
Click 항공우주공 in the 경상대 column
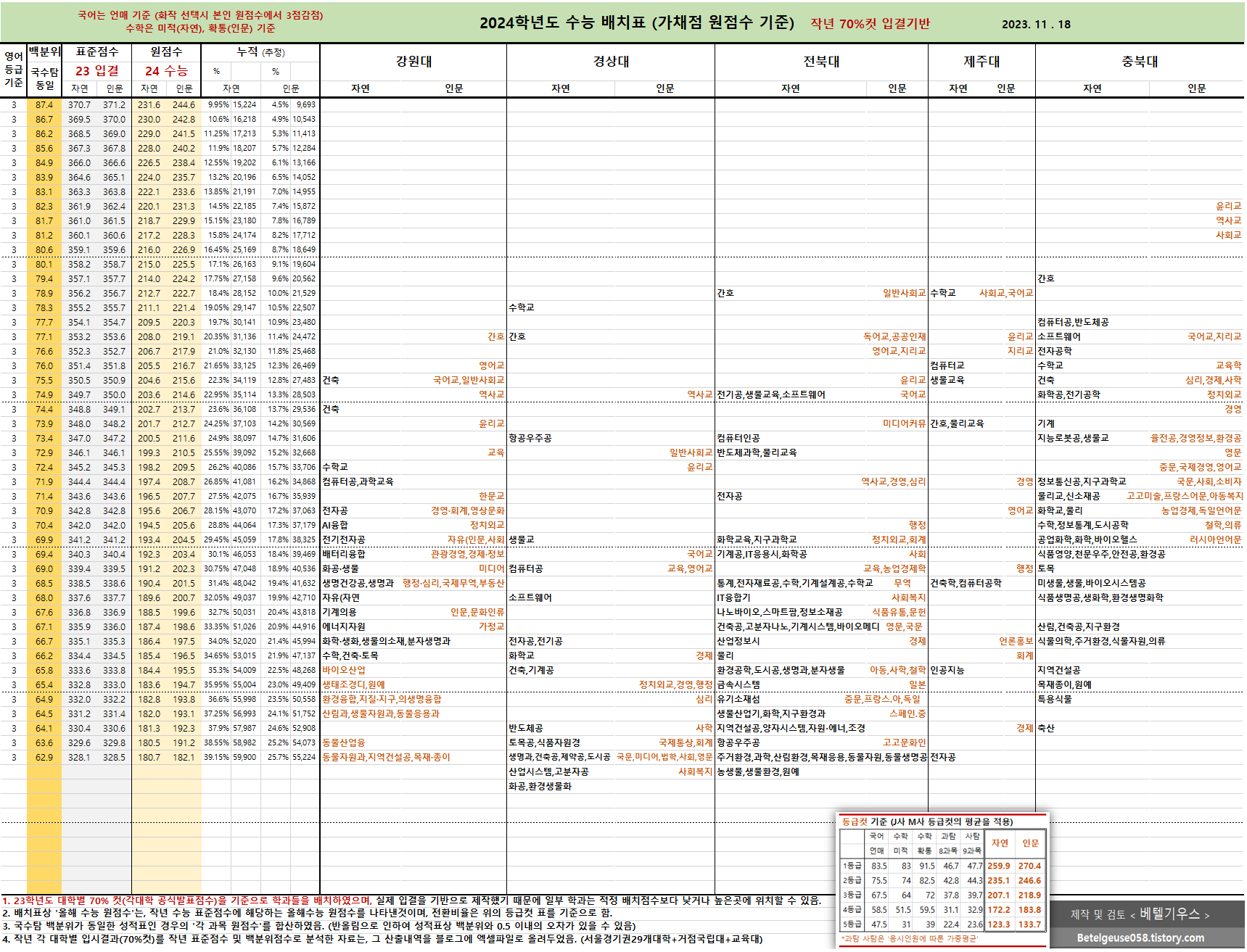click(530, 438)
